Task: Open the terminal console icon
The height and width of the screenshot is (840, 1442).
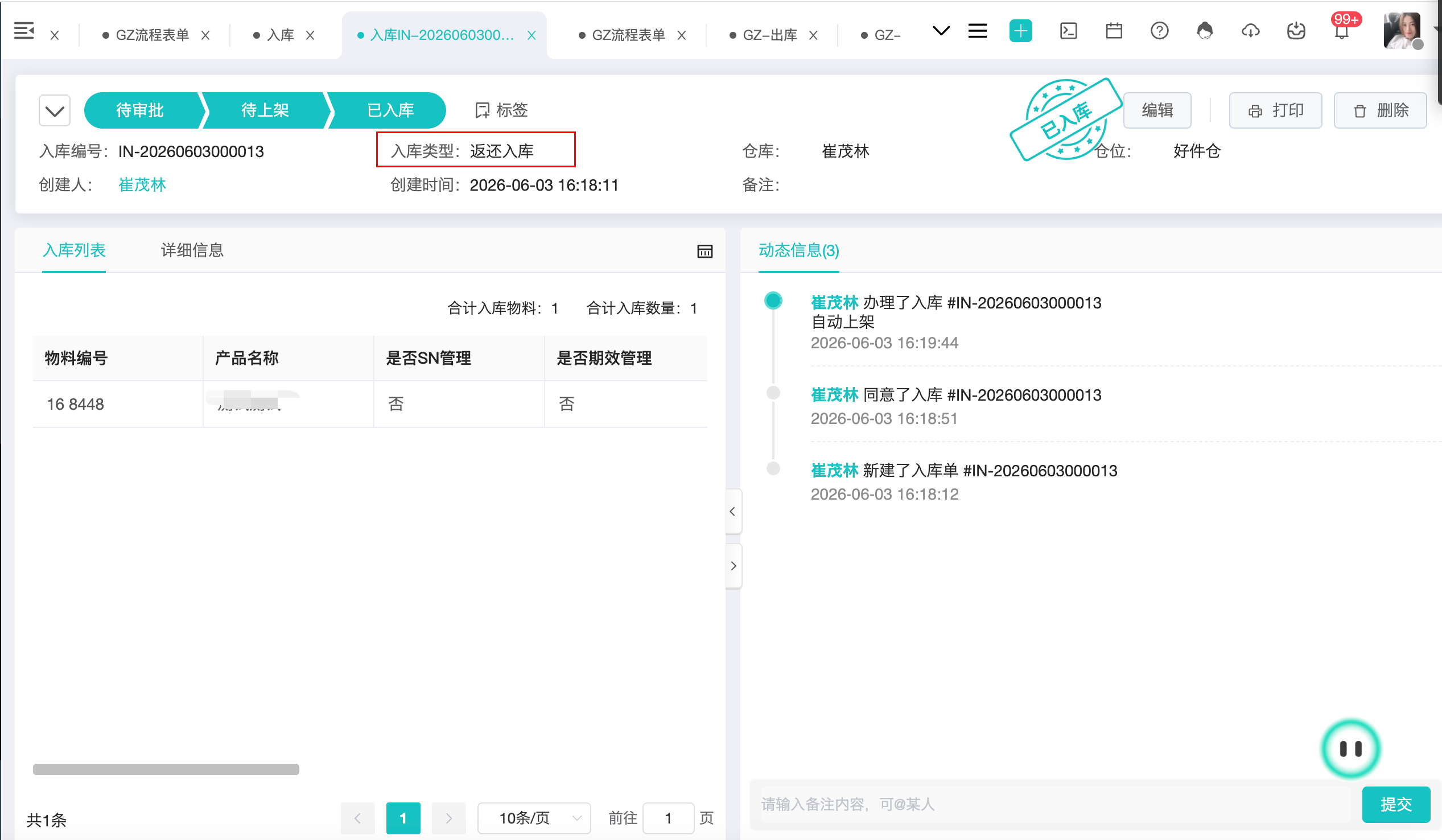Action: pyautogui.click(x=1068, y=31)
